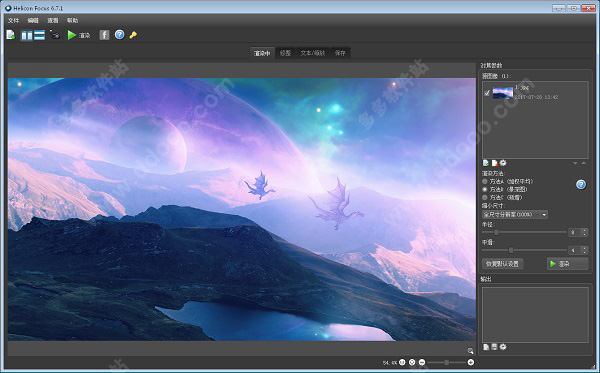This screenshot has height=373, width=600.
Task: Click the 54.4% zoom percentage text
Action: click(390, 362)
